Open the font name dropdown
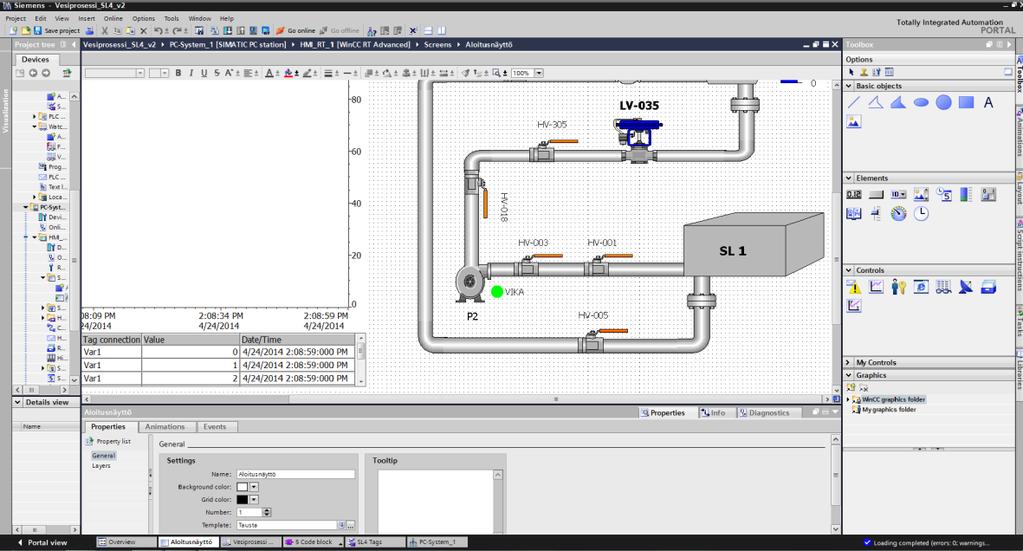The width and height of the screenshot is (1023, 551). click(x=140, y=73)
